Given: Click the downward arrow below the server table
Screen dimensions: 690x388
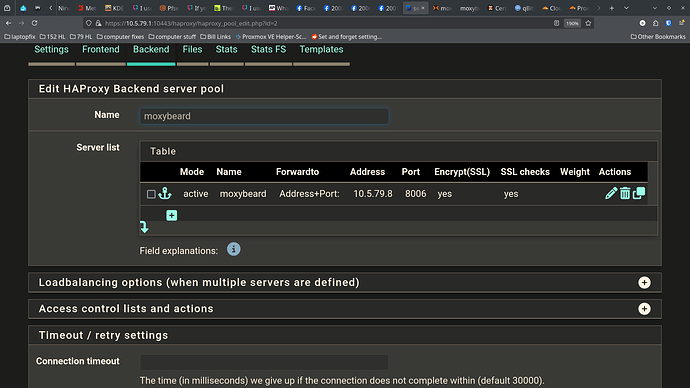Looking at the screenshot, I should (144, 227).
